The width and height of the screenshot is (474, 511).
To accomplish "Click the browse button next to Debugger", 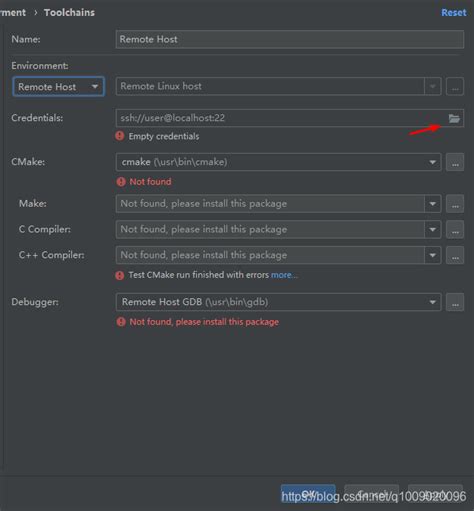I will click(x=455, y=302).
